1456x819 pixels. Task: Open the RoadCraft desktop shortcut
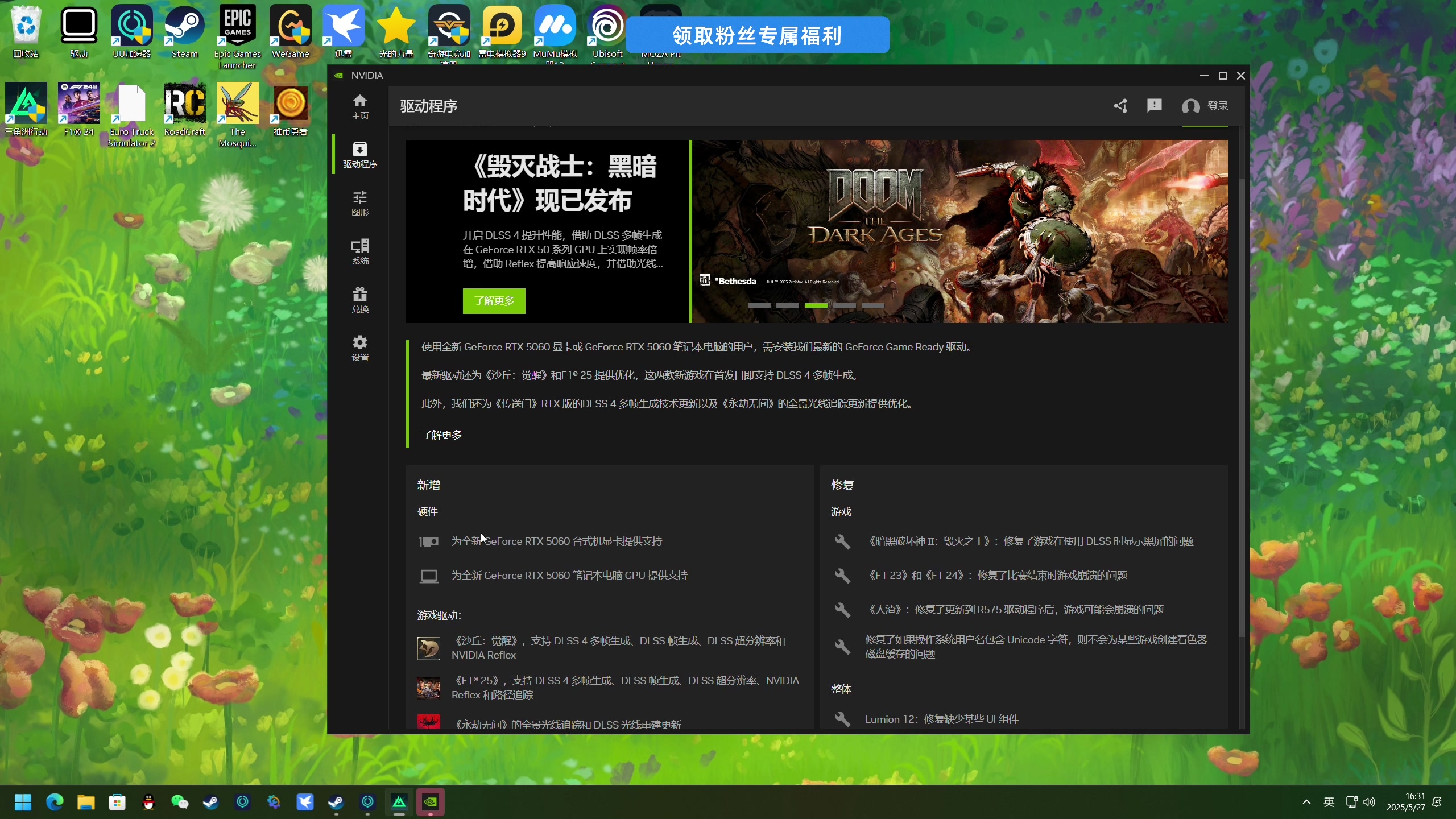tap(185, 110)
